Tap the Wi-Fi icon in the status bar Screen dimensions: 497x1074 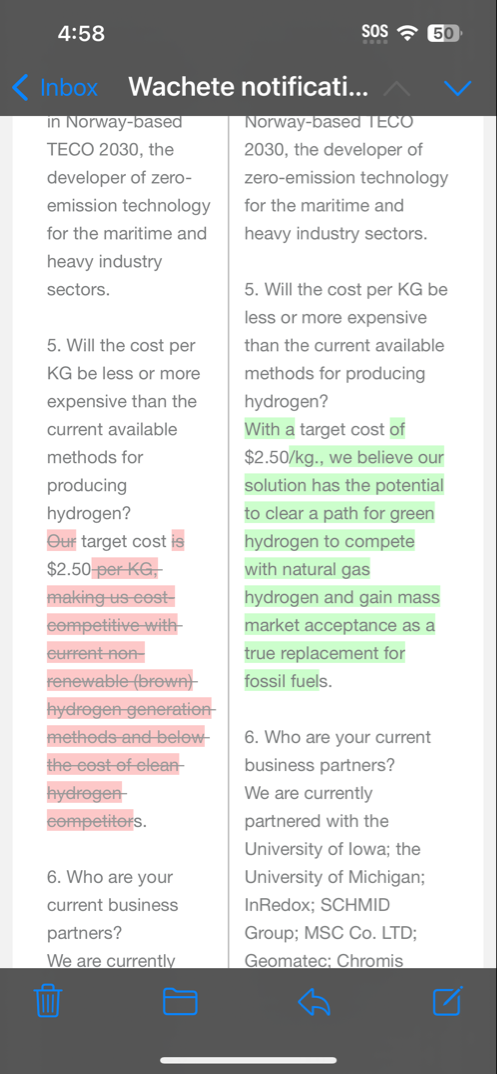click(x=409, y=32)
